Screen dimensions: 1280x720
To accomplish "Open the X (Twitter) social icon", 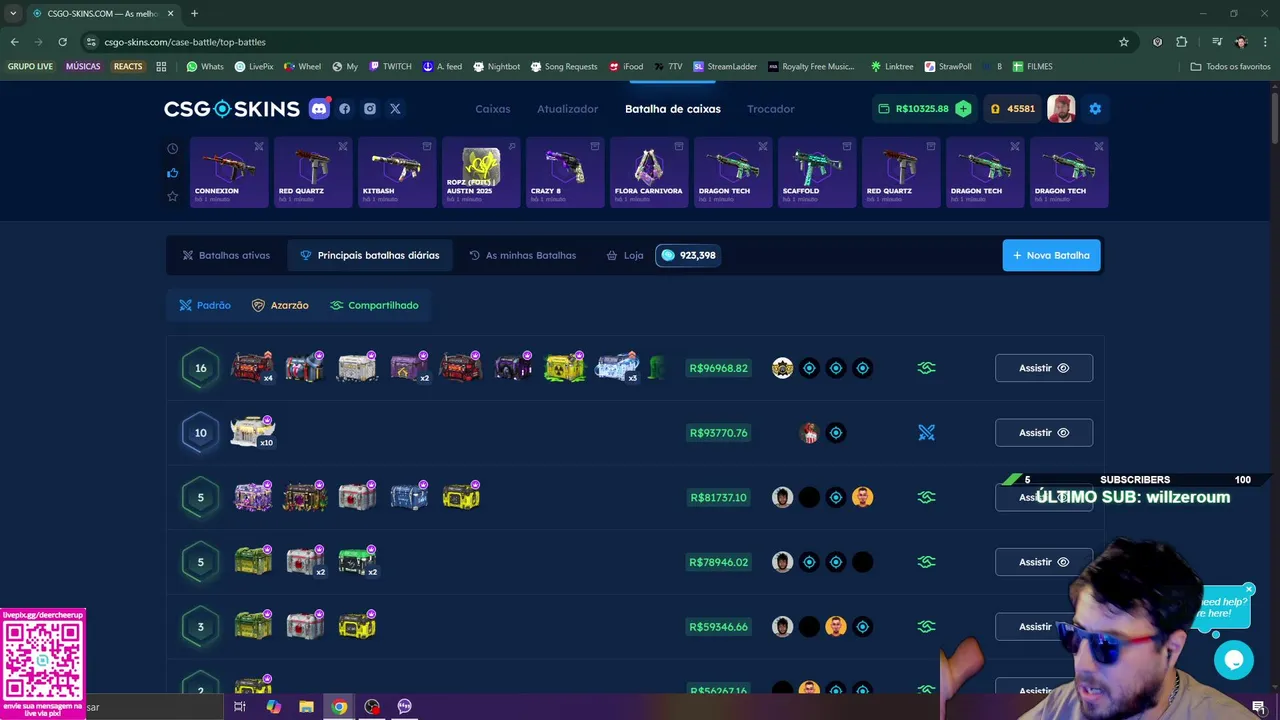I will (395, 109).
